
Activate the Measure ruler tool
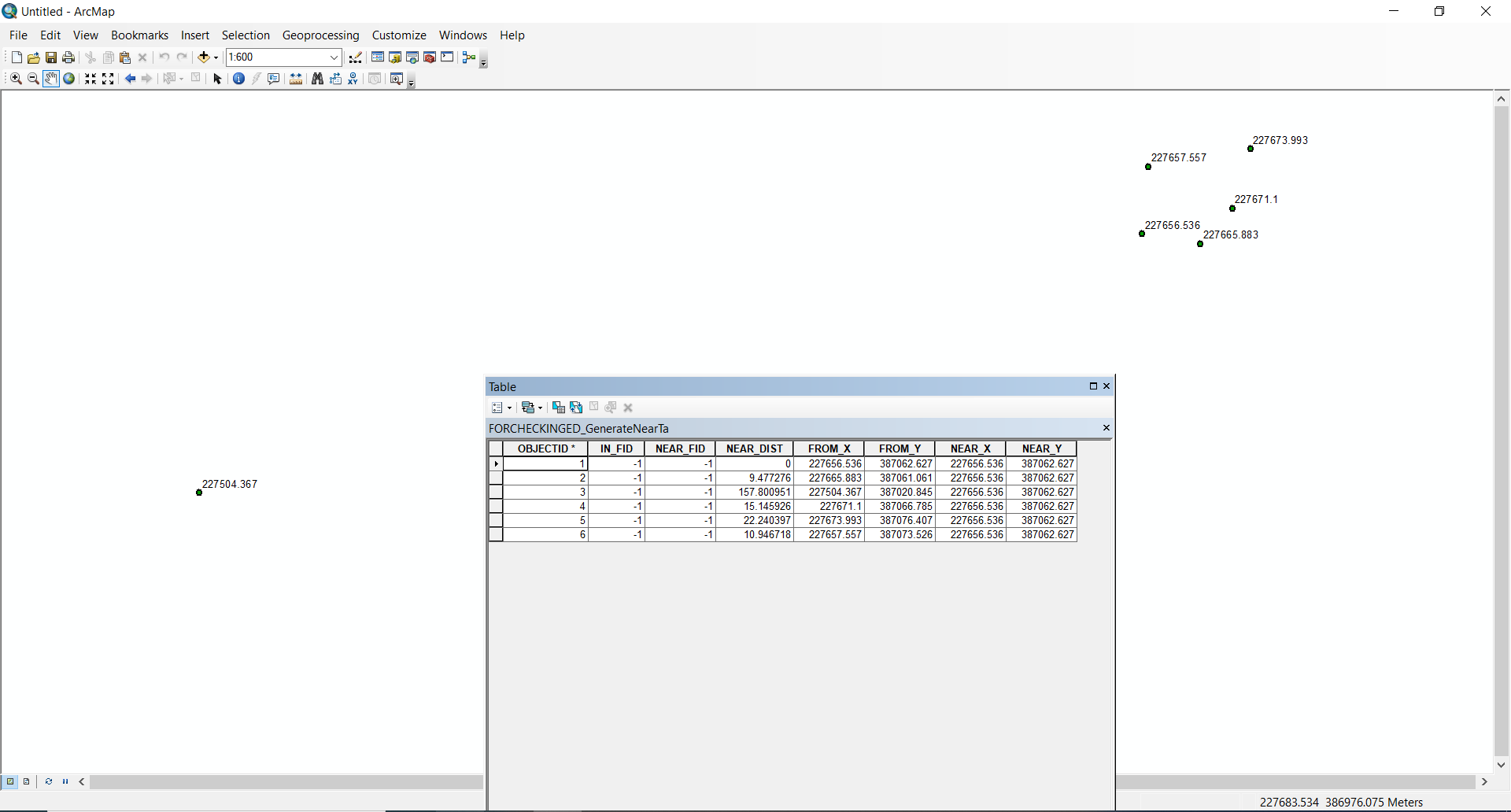pos(296,79)
